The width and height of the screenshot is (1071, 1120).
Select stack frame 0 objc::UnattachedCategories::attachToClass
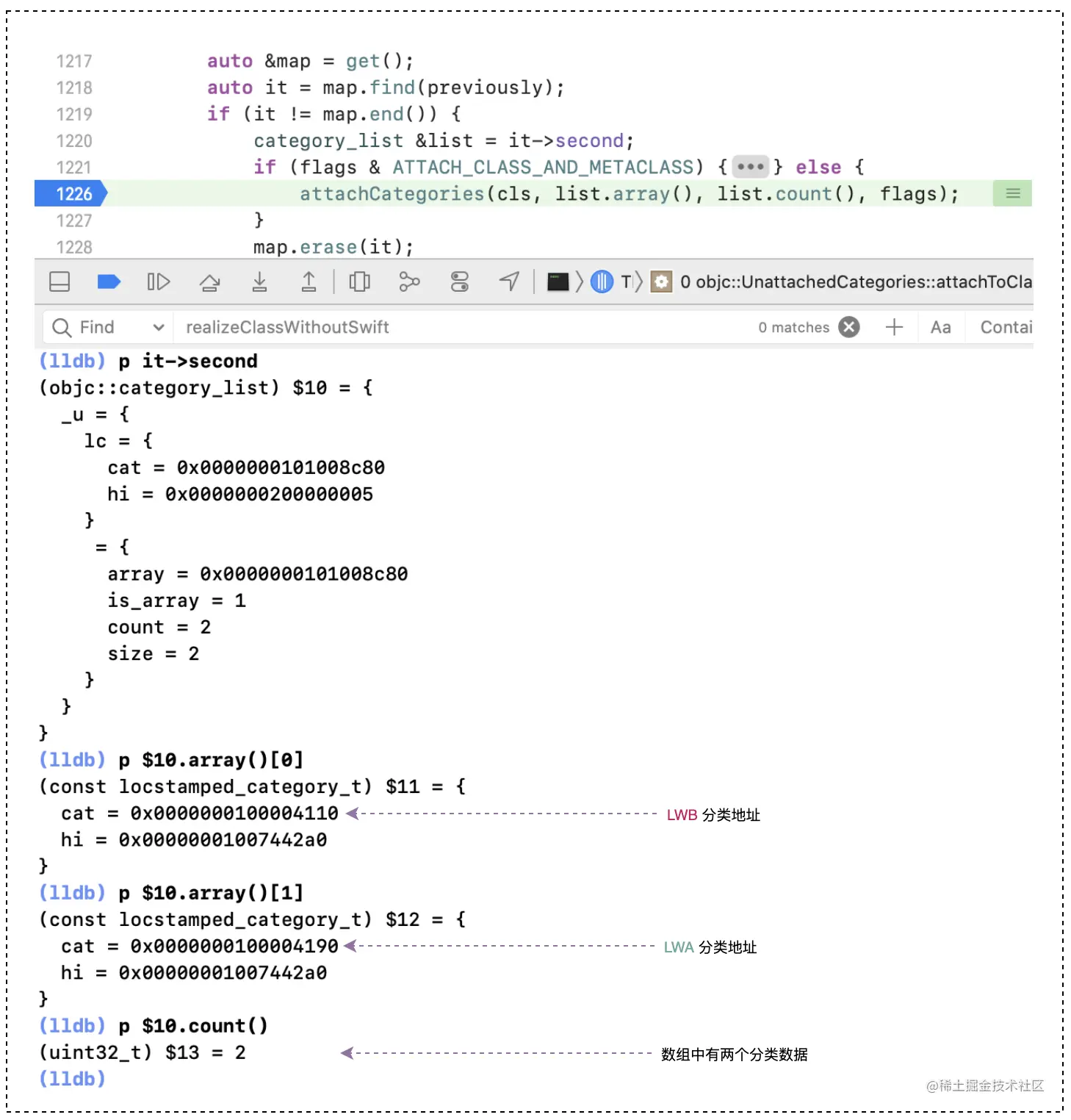pyautogui.click(x=843, y=282)
